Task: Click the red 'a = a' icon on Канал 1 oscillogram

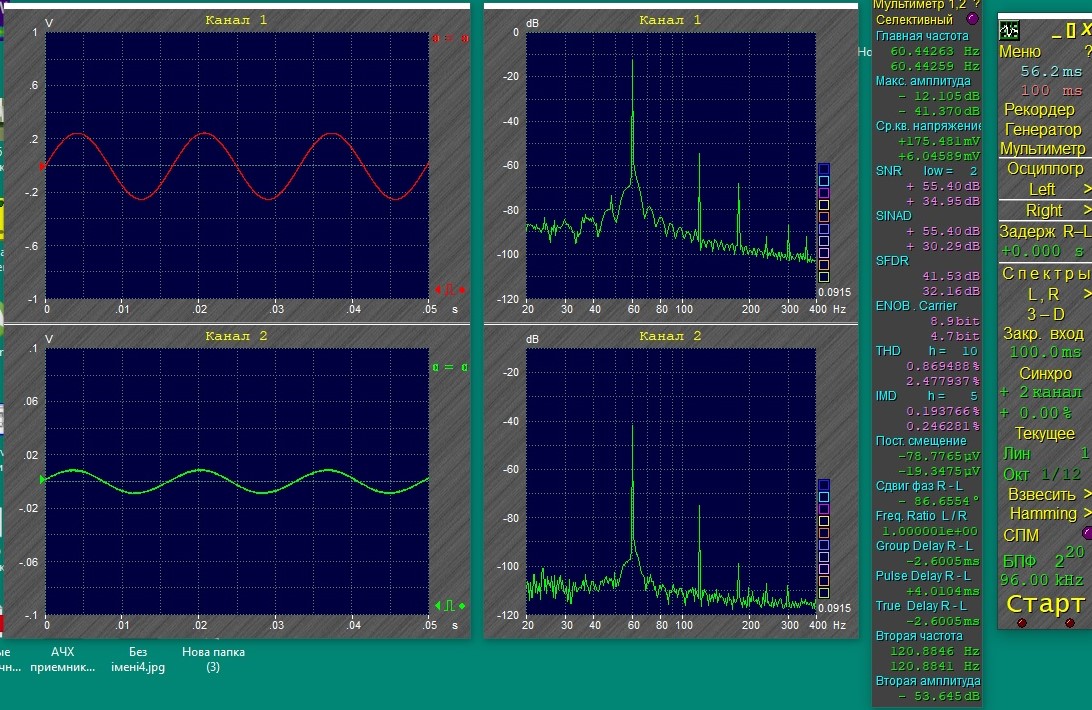Action: (x=450, y=38)
